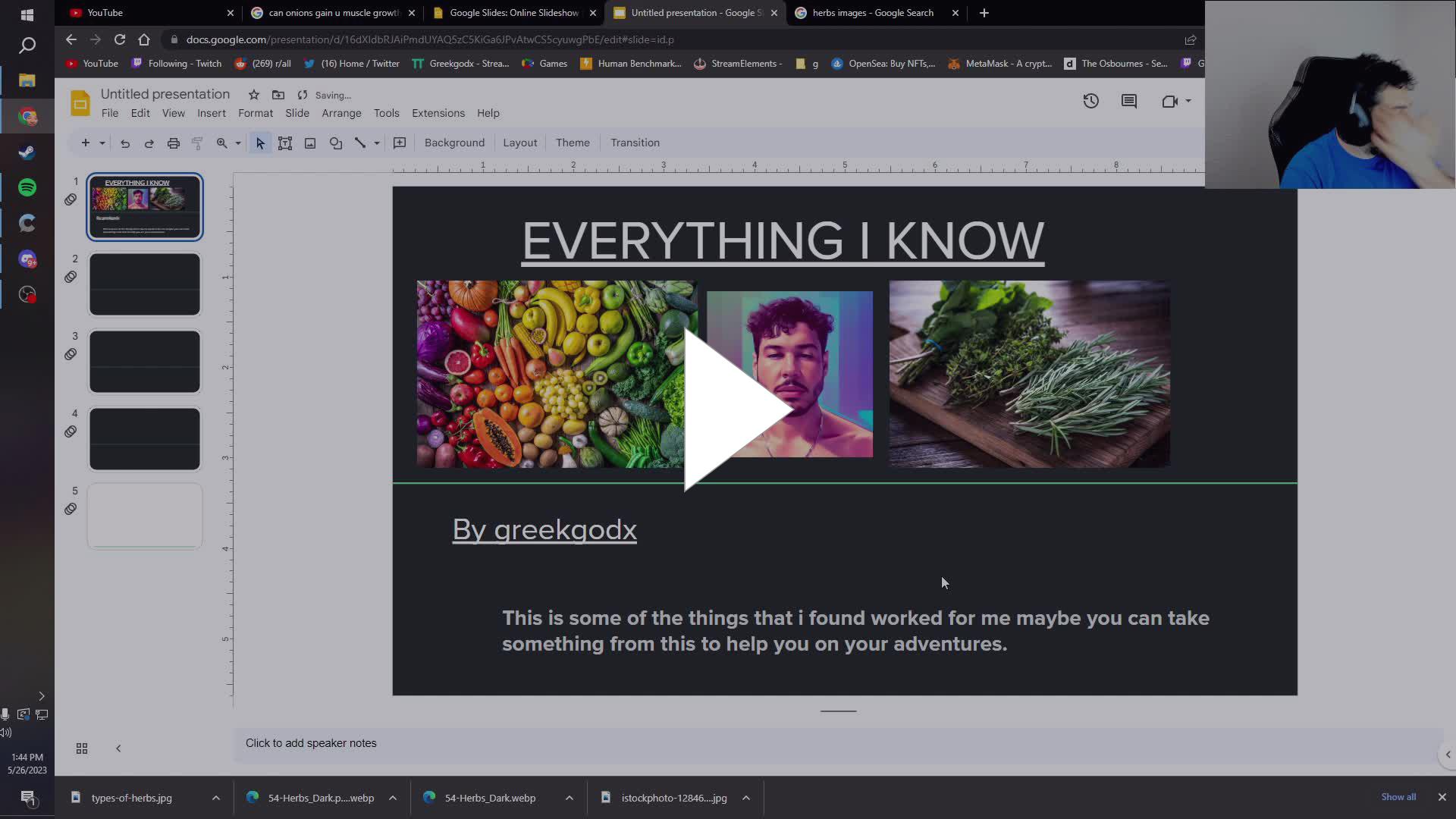Select the Paint format tool
This screenshot has width=1456, height=819.
[x=197, y=143]
